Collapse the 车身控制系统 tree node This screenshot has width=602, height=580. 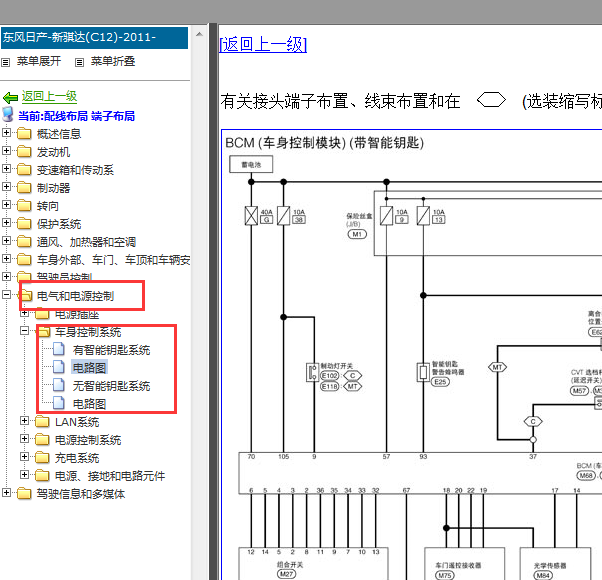(24, 331)
